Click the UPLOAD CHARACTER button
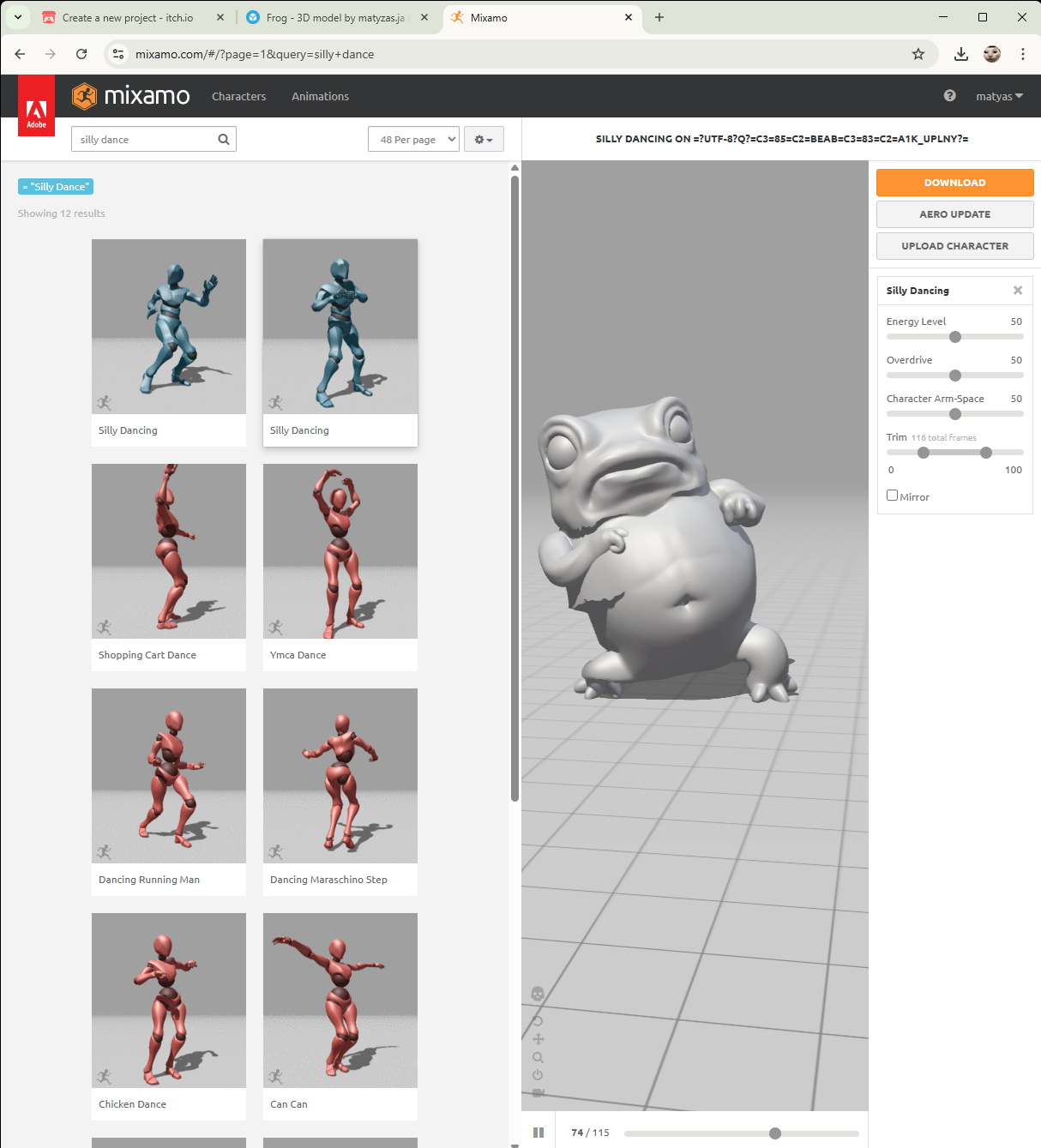Image resolution: width=1041 pixels, height=1148 pixels. [954, 246]
